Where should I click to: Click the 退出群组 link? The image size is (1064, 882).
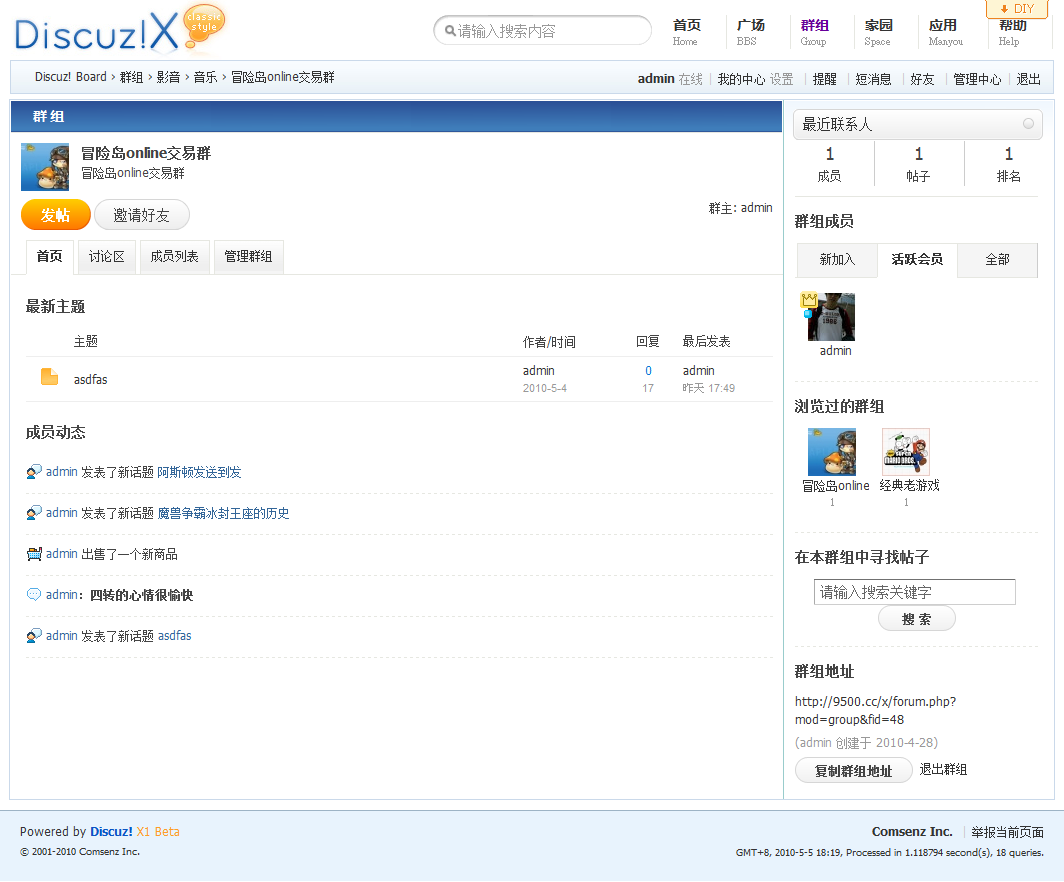tap(943, 769)
